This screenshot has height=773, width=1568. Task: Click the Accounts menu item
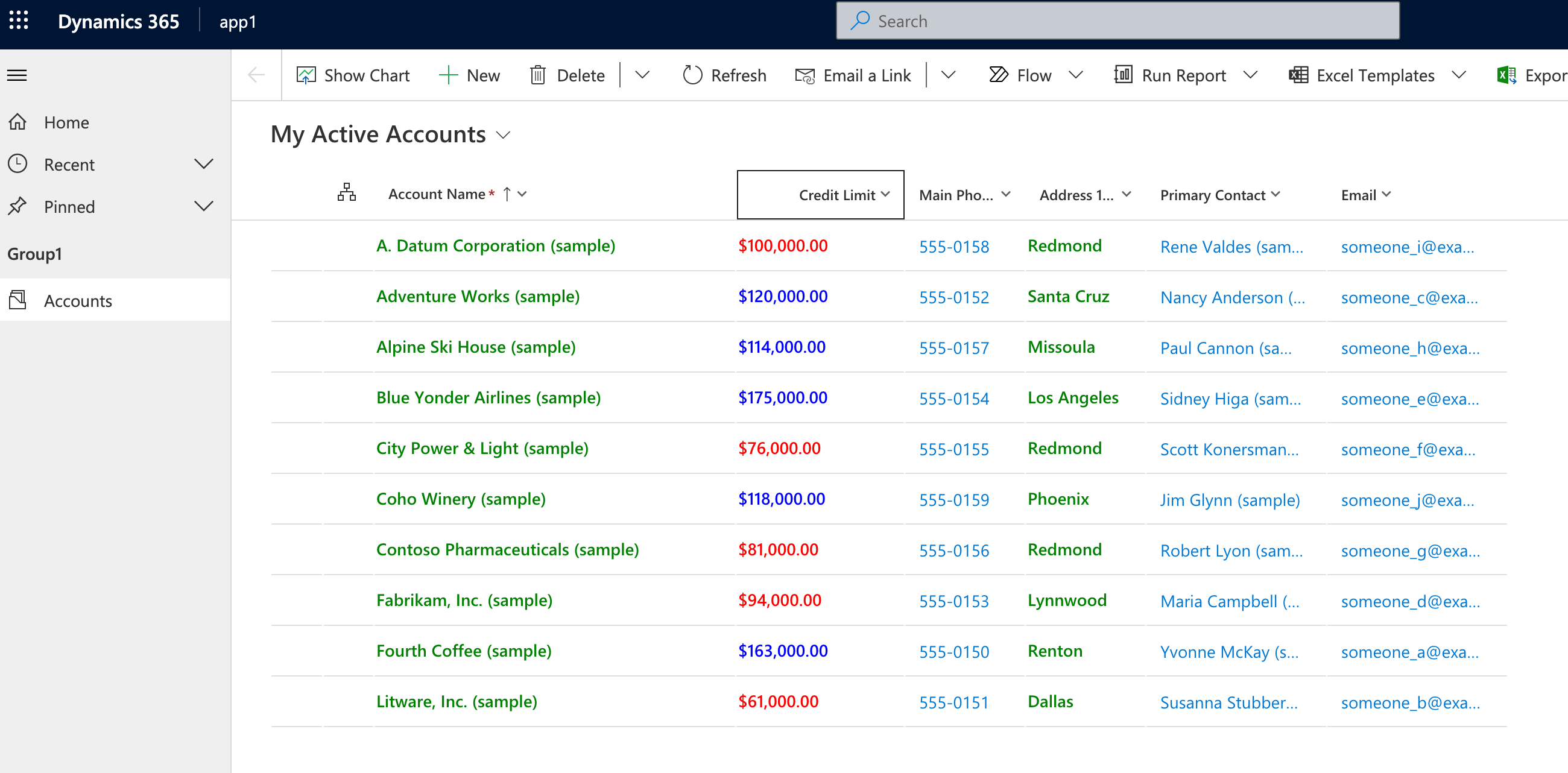point(78,300)
